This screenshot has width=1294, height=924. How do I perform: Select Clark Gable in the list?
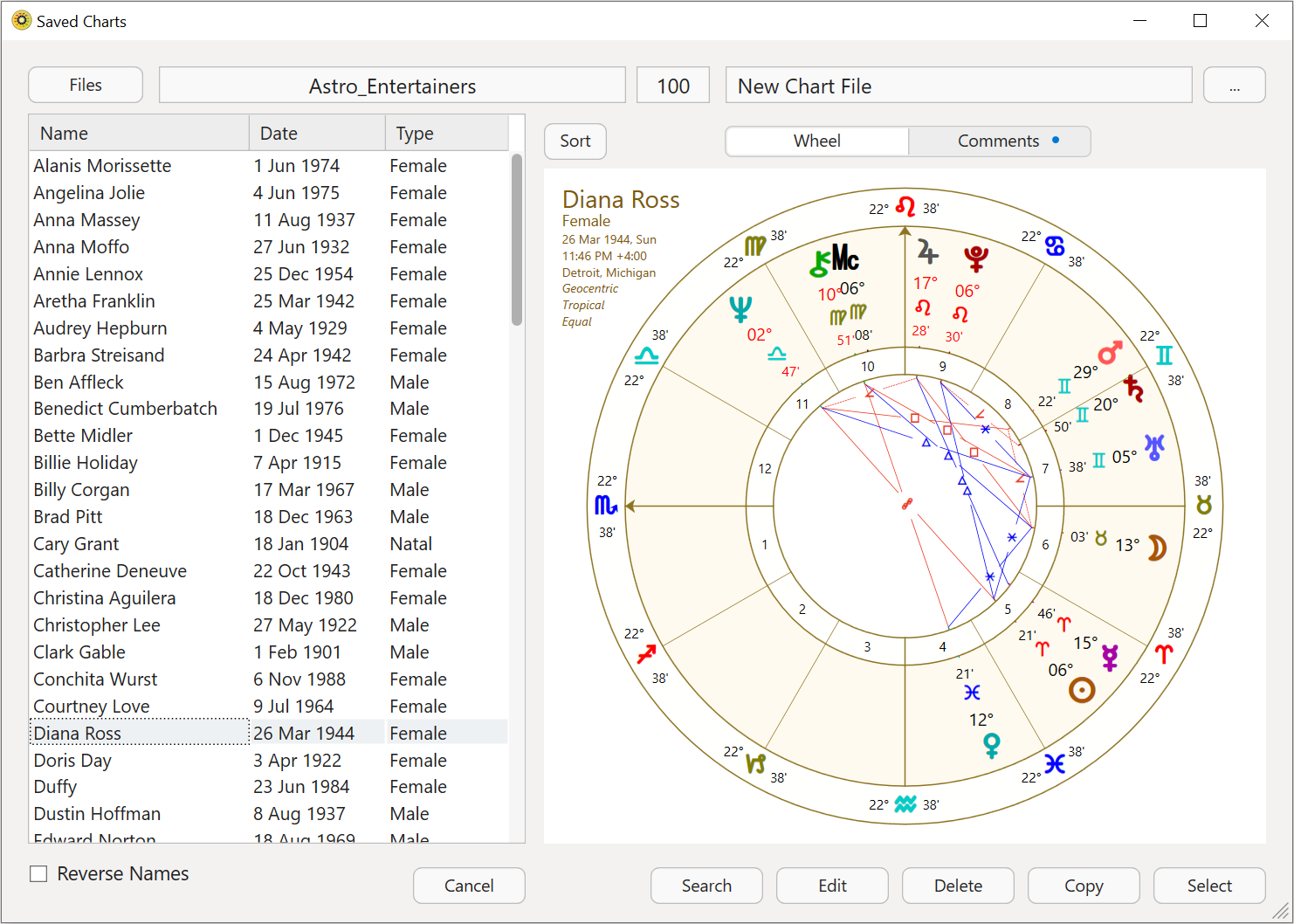coord(269,652)
